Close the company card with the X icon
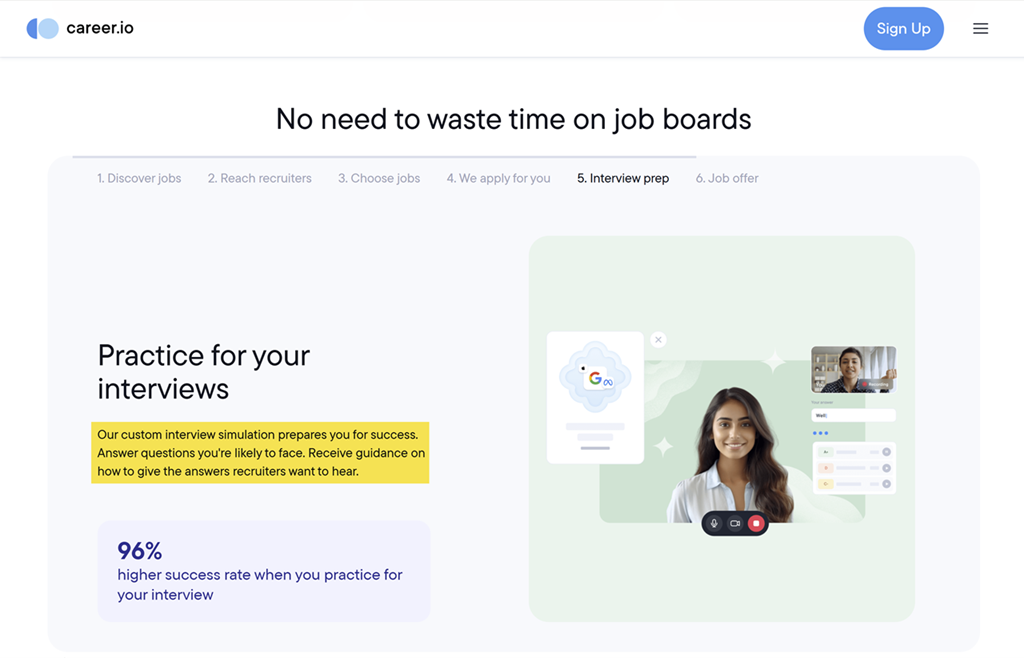 tap(658, 340)
